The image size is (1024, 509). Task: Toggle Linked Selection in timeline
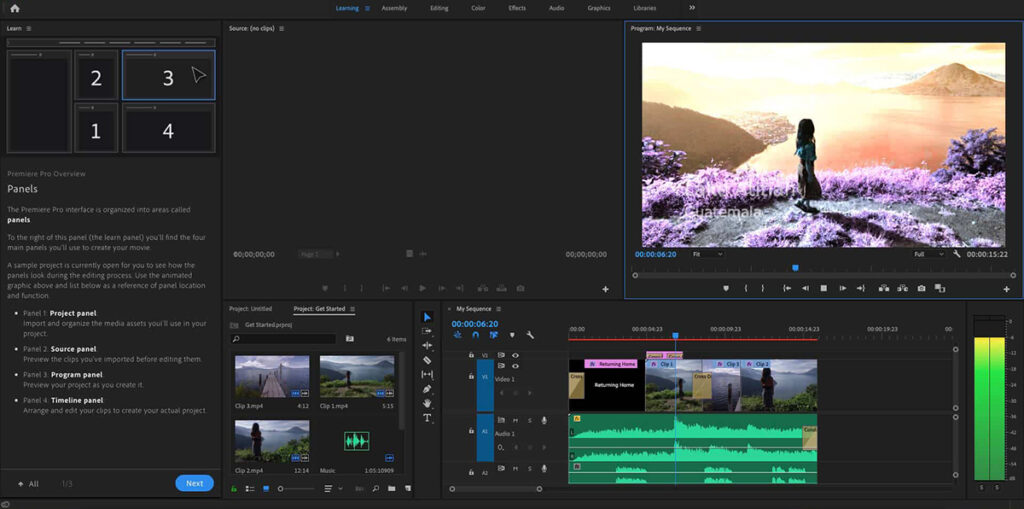coord(494,335)
